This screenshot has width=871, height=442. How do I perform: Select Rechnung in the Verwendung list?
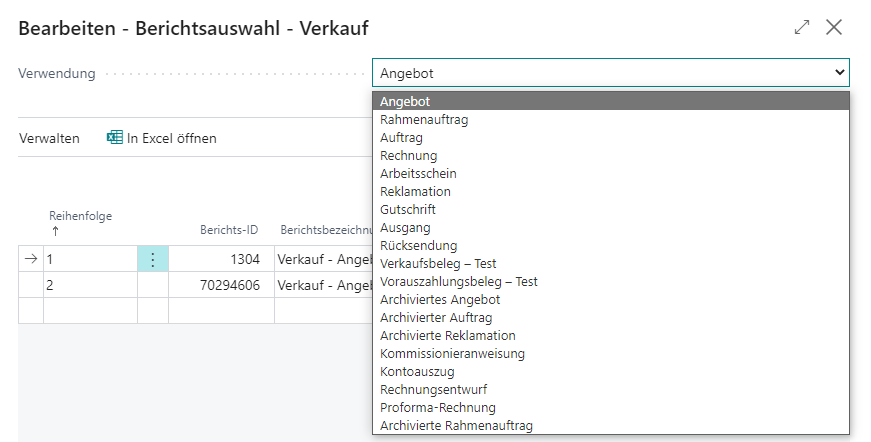408,155
